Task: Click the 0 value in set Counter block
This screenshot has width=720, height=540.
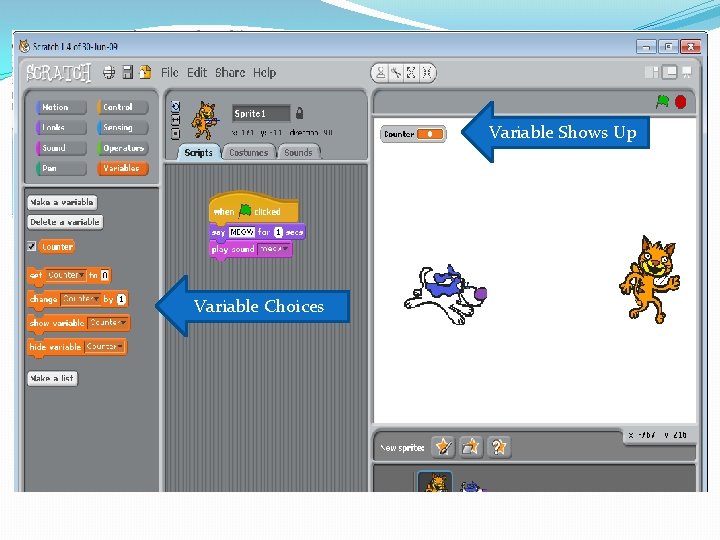Action: [105, 275]
